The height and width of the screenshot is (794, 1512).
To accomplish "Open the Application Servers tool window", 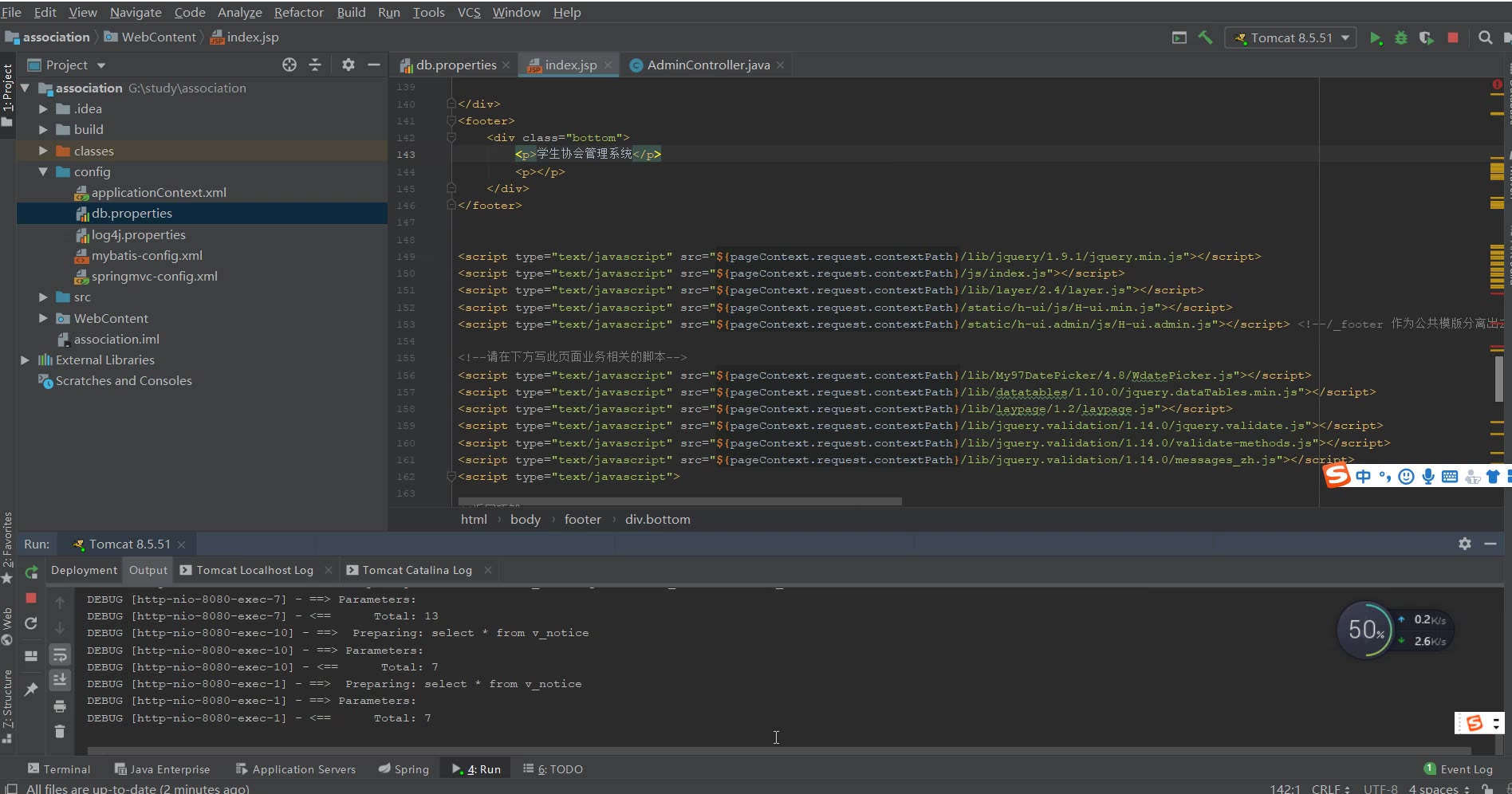I will (x=296, y=769).
